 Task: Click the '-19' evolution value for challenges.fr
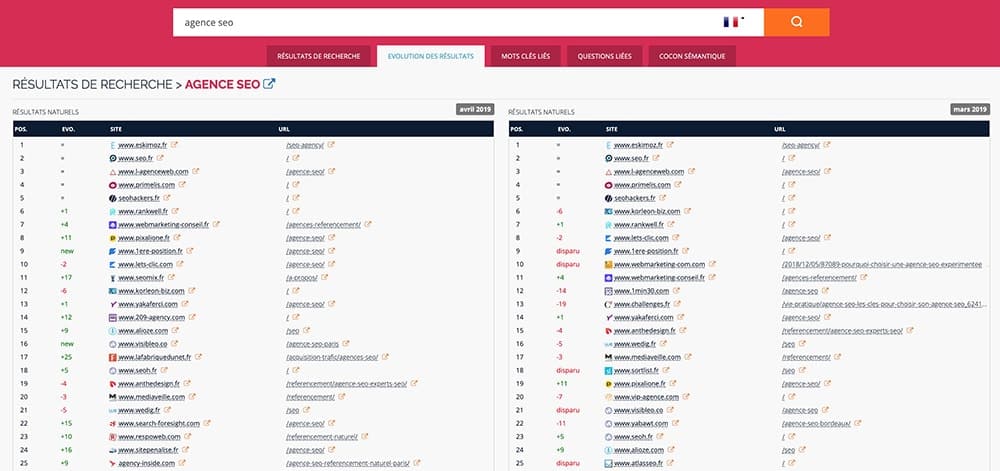[x=561, y=304]
